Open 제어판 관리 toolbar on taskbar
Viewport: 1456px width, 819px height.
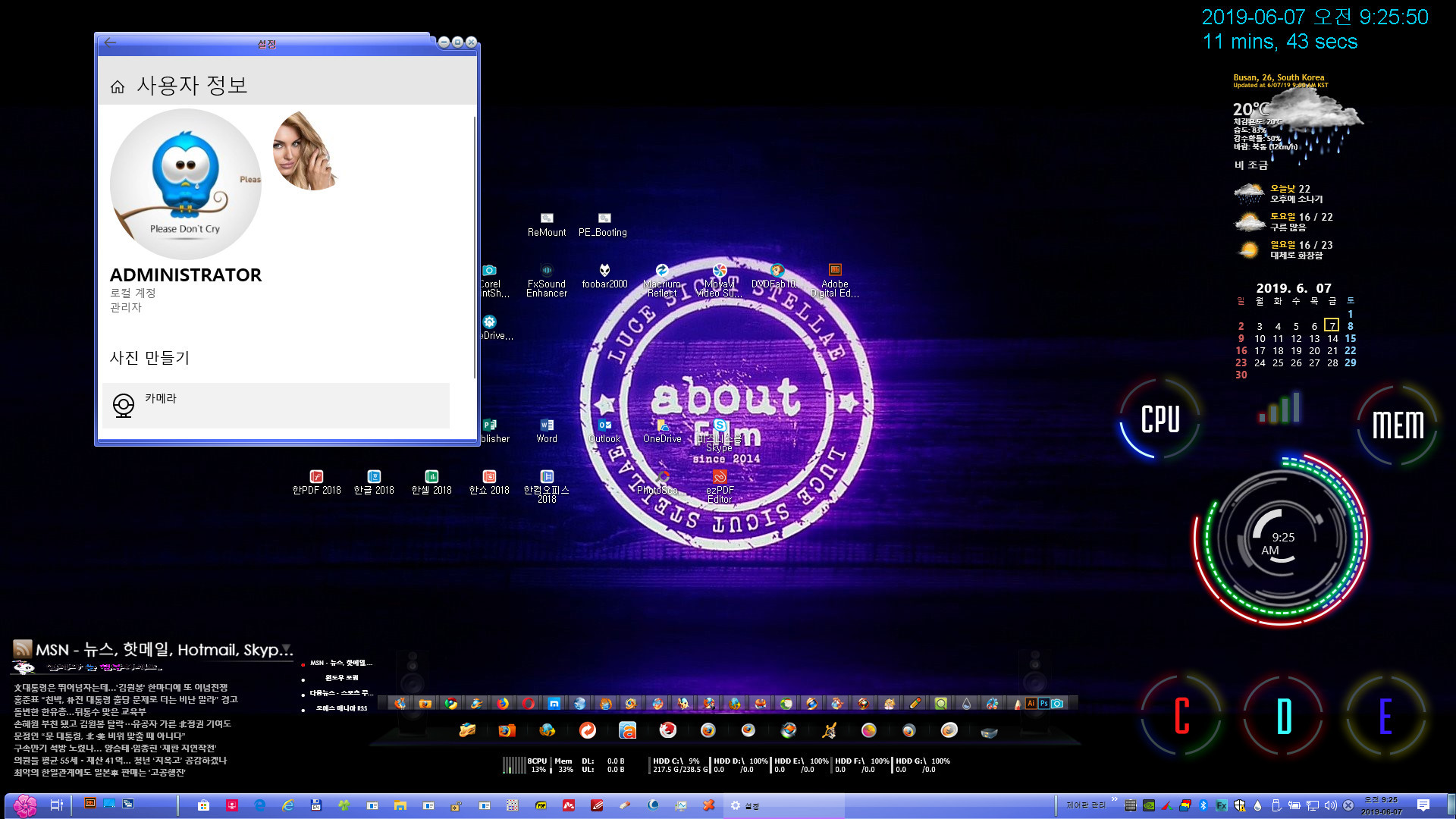1085,805
